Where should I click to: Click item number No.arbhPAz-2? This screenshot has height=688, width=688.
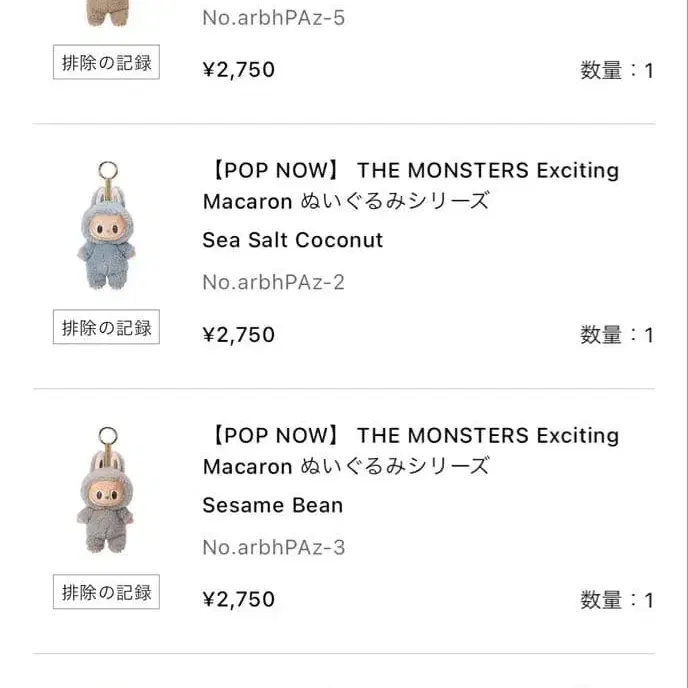point(273,282)
